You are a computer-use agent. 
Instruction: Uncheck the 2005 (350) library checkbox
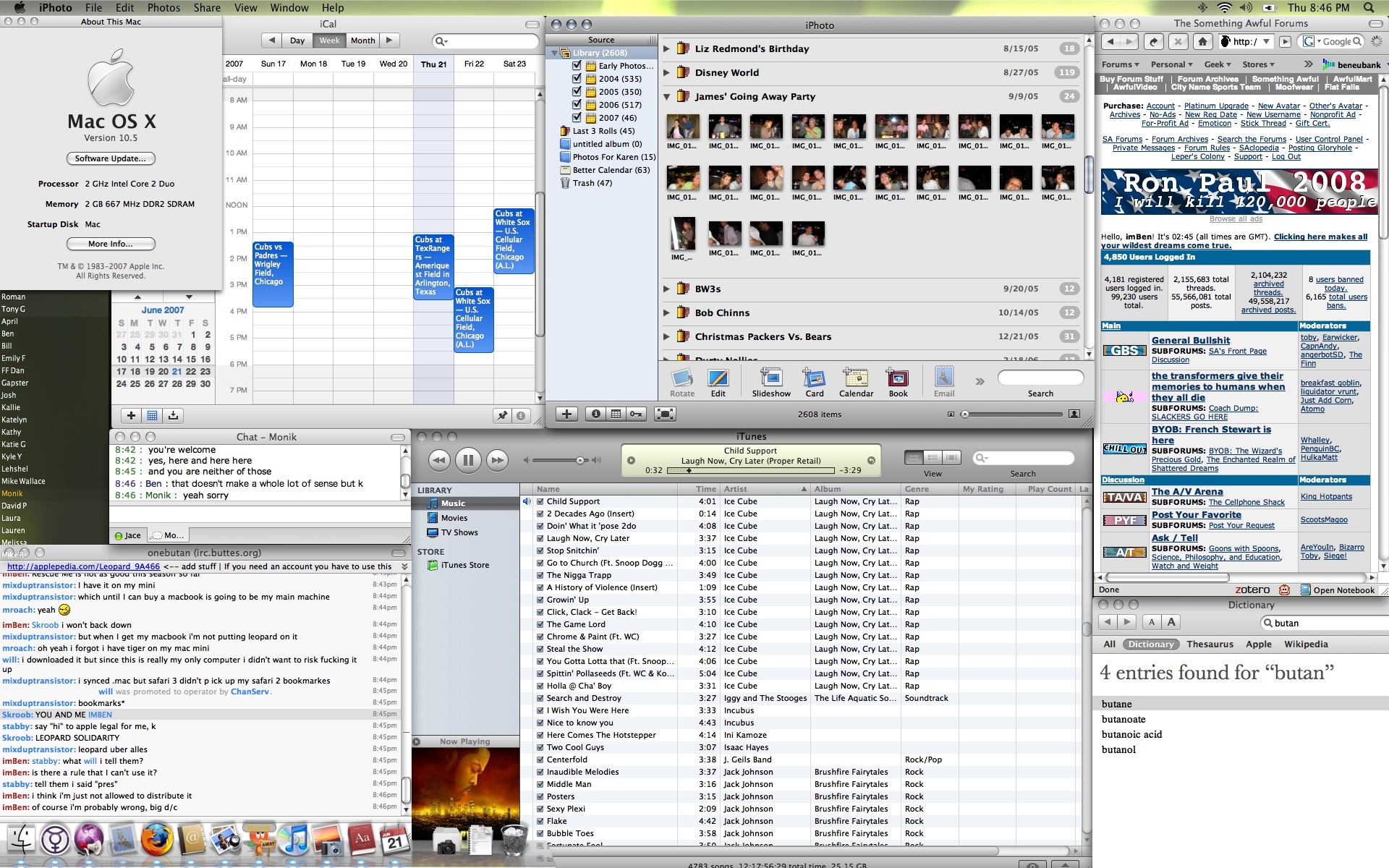(577, 91)
